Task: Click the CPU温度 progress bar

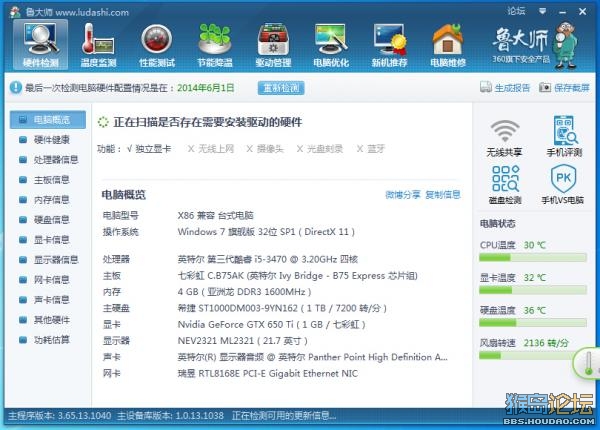Action: point(533,257)
